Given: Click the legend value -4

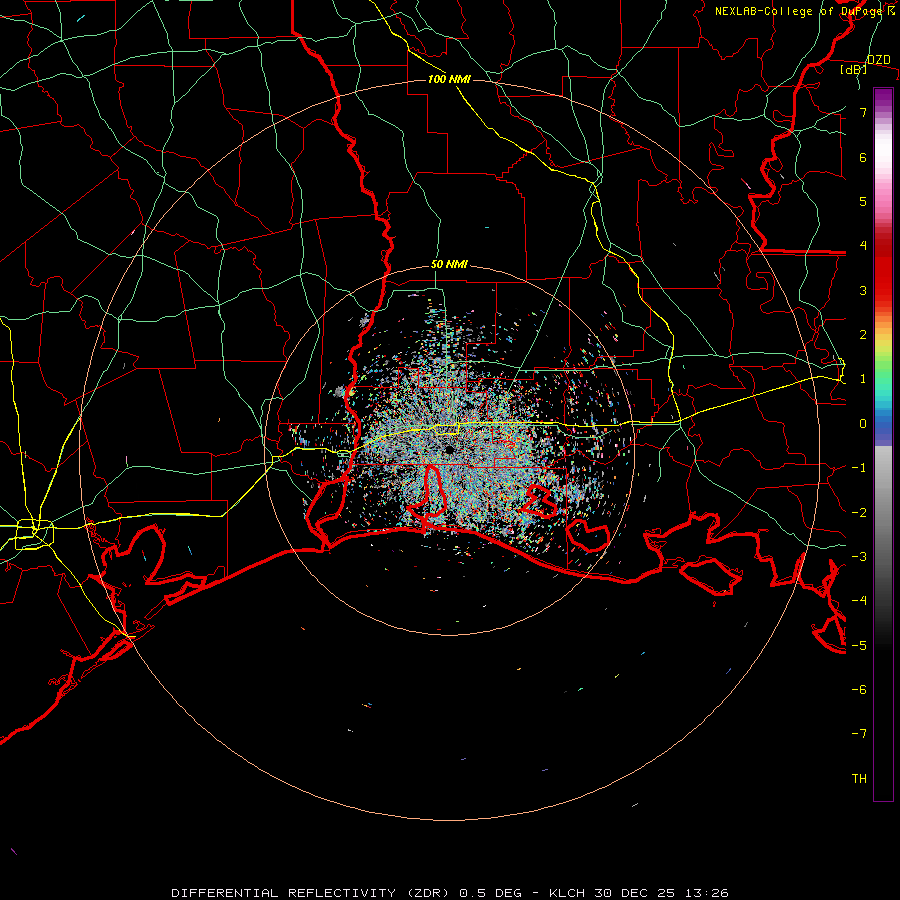Looking at the screenshot, I should tap(859, 601).
